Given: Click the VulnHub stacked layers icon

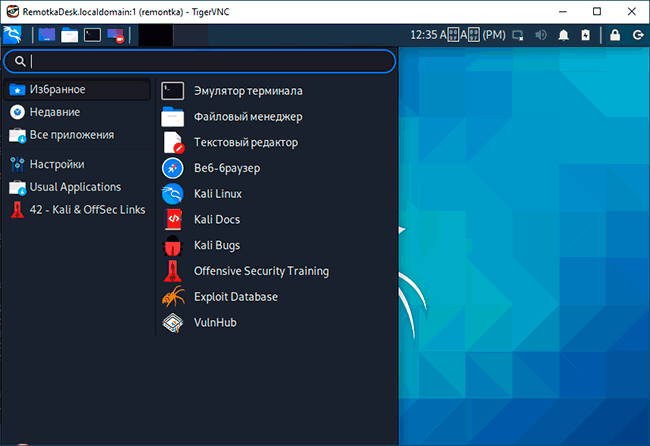Looking at the screenshot, I should pos(172,323).
